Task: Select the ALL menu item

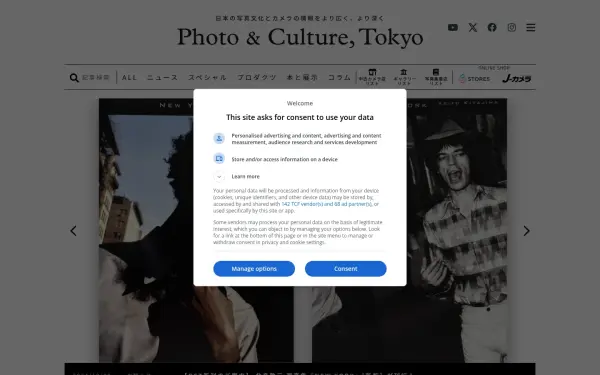Action: [x=129, y=77]
